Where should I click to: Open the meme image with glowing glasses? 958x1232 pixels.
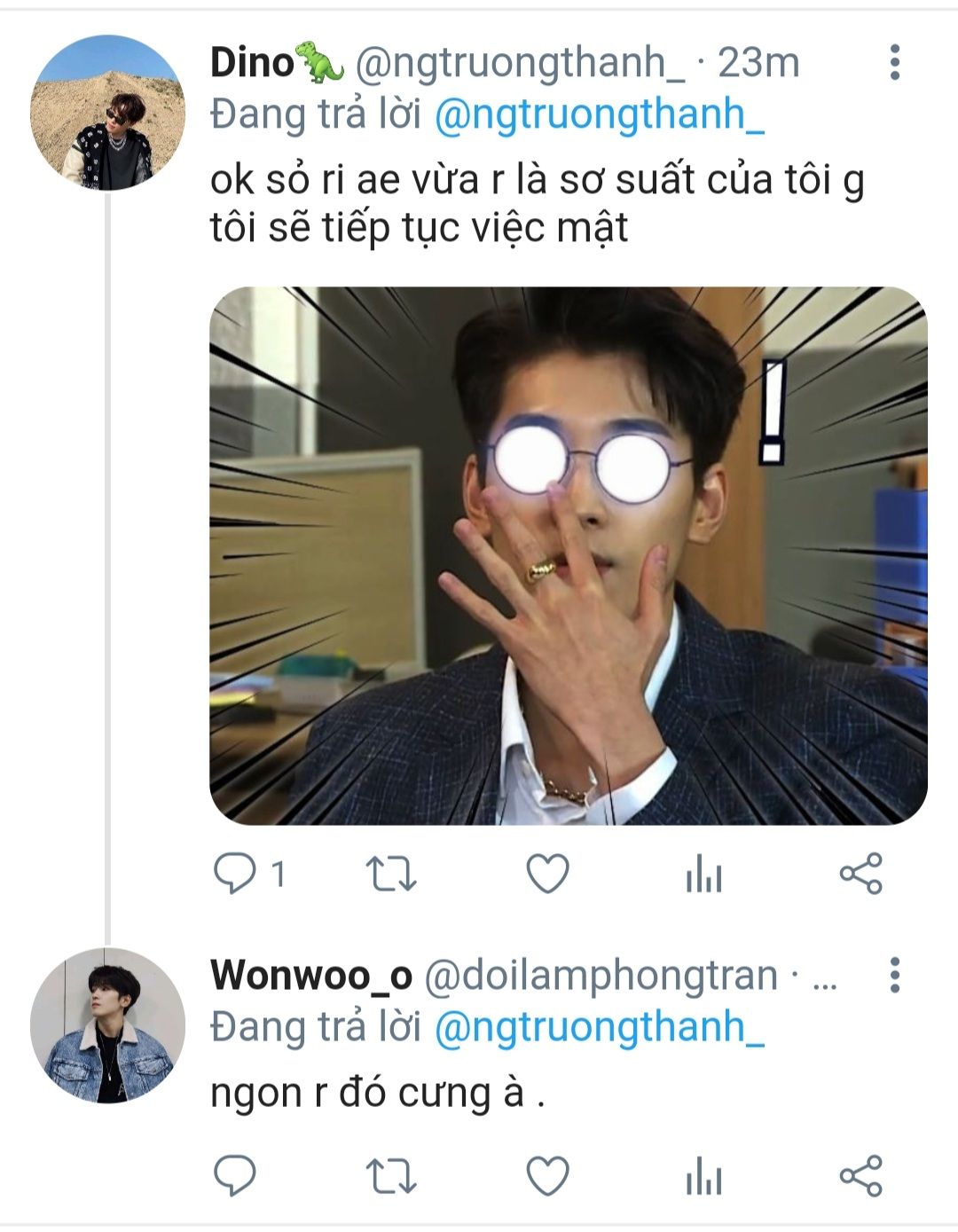[x=569, y=556]
